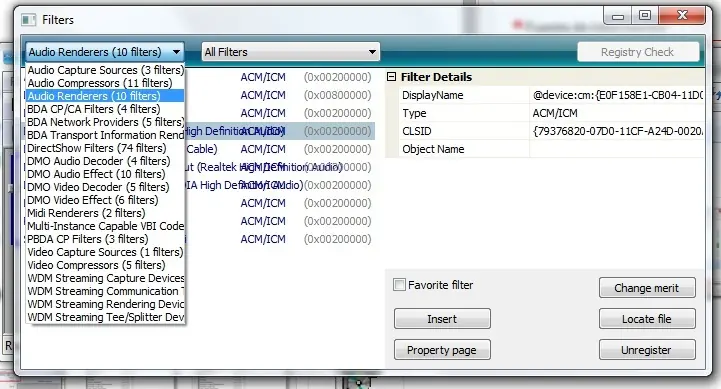Click the CLSID value {79376820-07D0...
Viewport: 721px width, 389px height.
click(x=618, y=131)
